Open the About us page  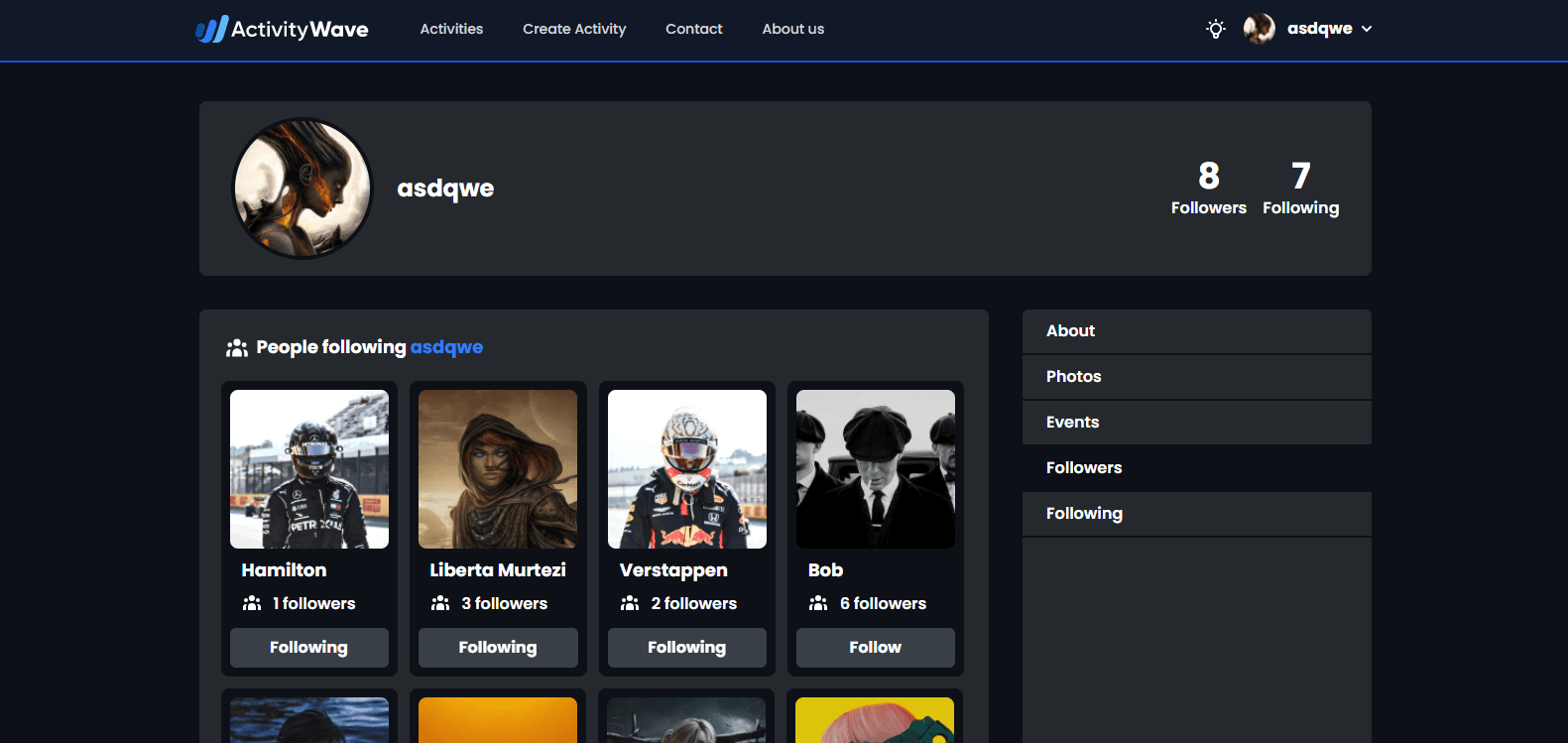pos(793,29)
